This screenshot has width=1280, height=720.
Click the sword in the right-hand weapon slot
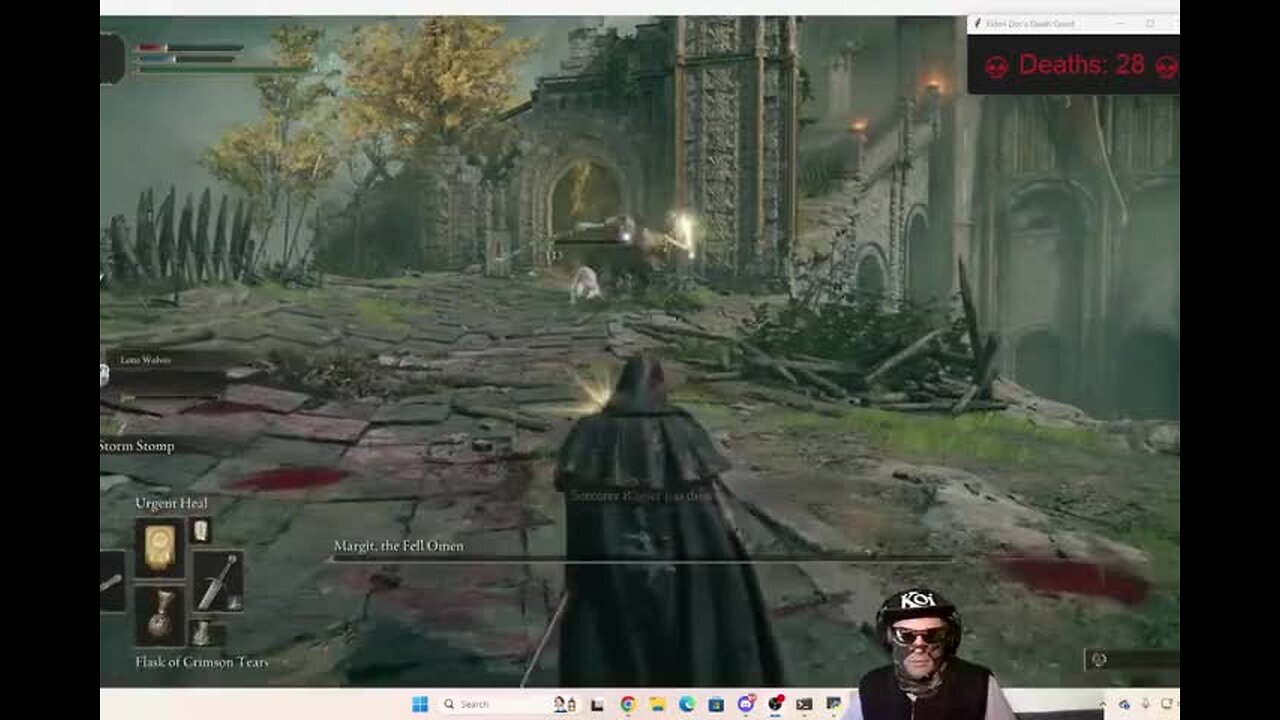pos(218,581)
